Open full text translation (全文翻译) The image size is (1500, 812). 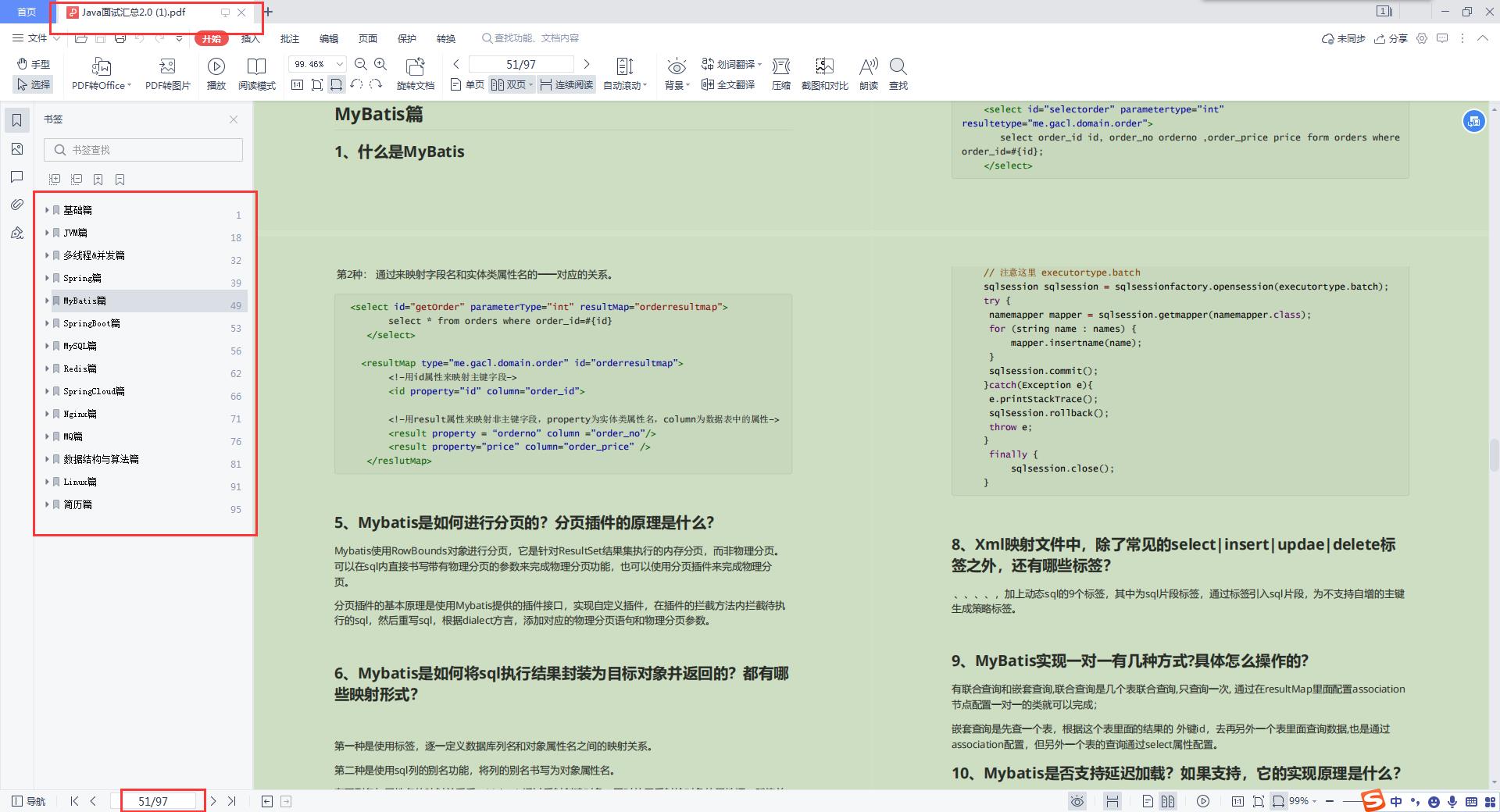728,84
